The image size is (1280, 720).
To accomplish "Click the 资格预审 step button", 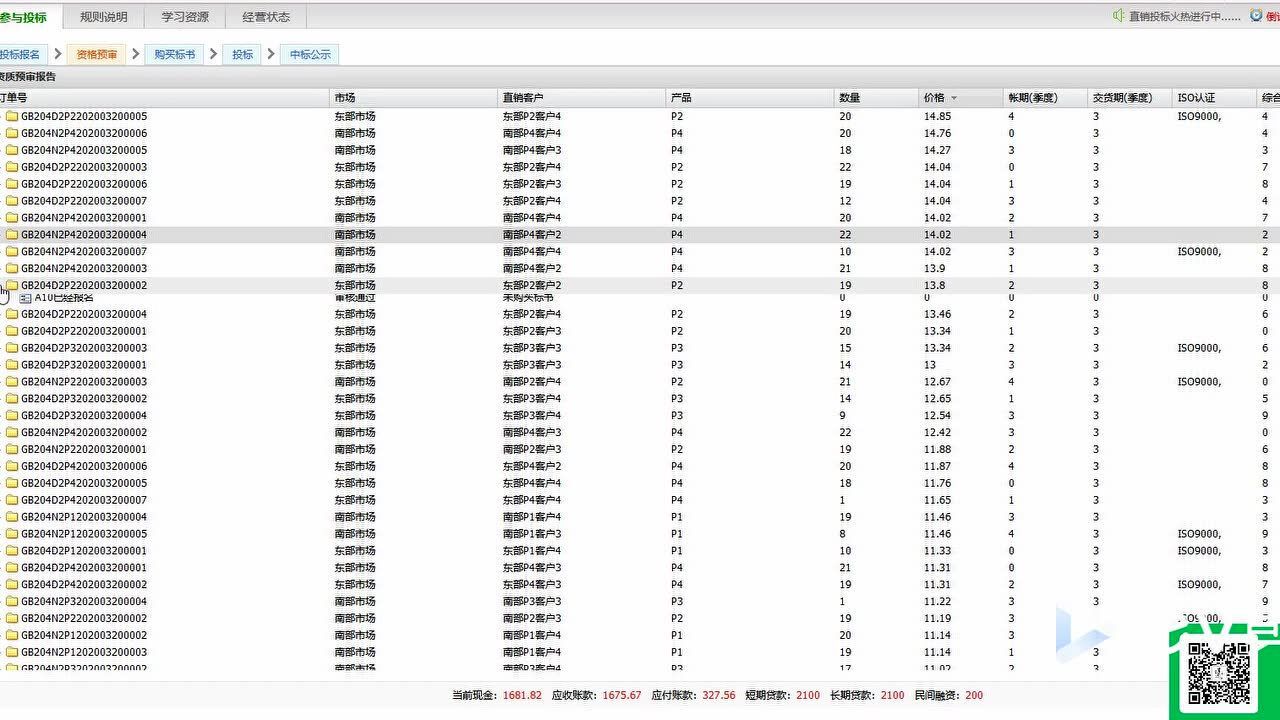I will pos(97,55).
